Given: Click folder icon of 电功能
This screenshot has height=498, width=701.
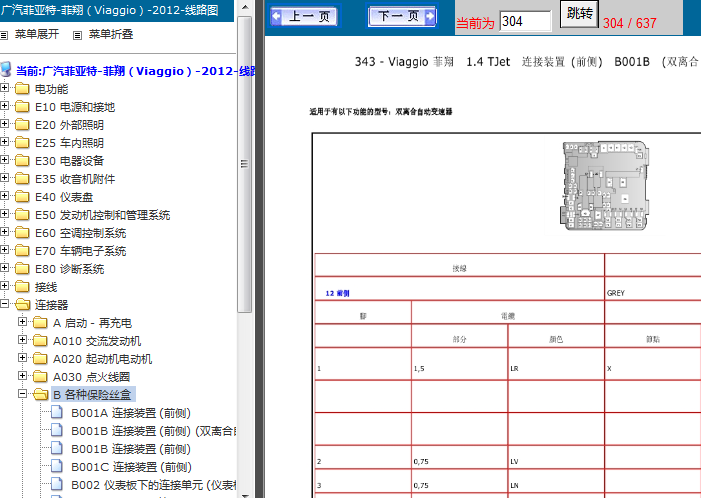Looking at the screenshot, I should click(x=22, y=89).
